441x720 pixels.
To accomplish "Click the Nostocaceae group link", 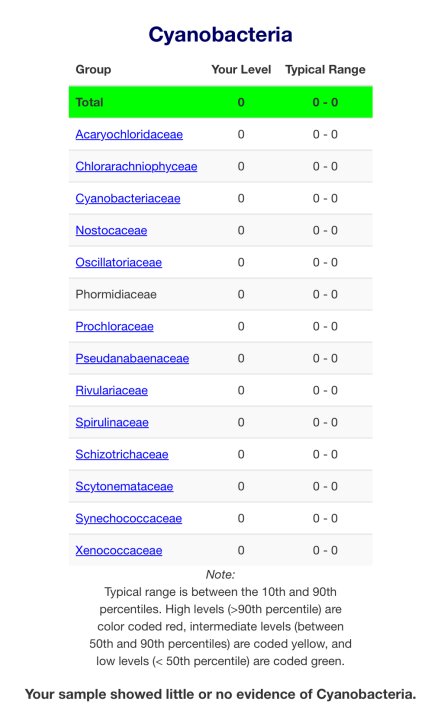I will pyautogui.click(x=111, y=231).
